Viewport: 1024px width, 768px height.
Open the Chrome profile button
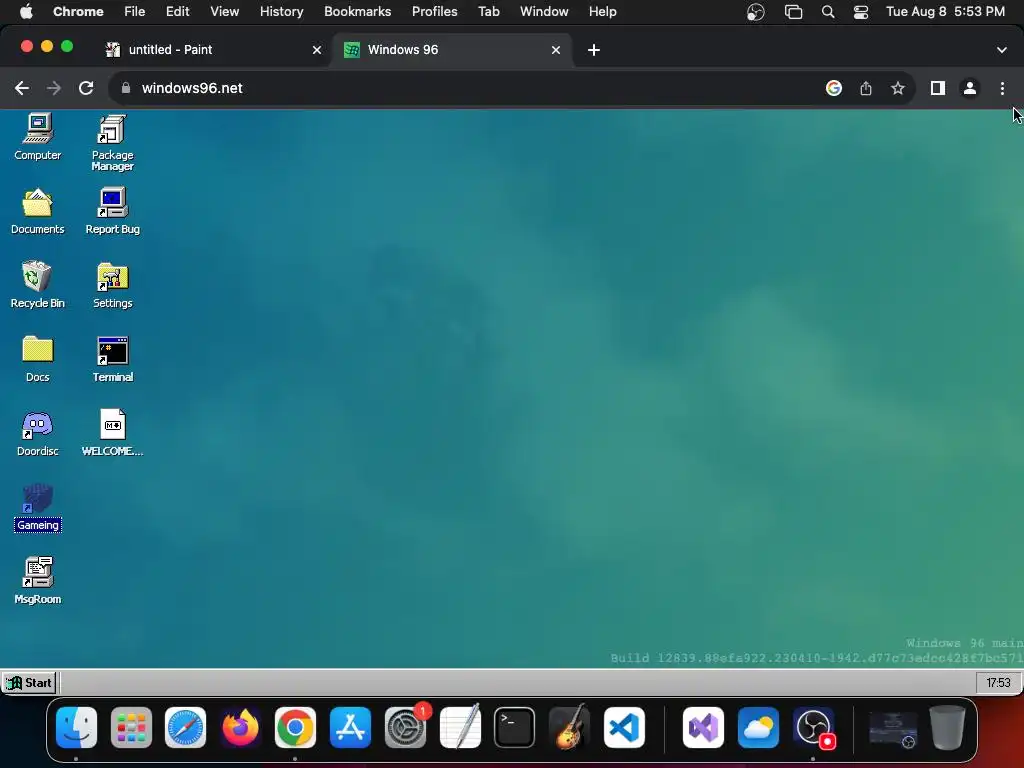[x=970, y=88]
